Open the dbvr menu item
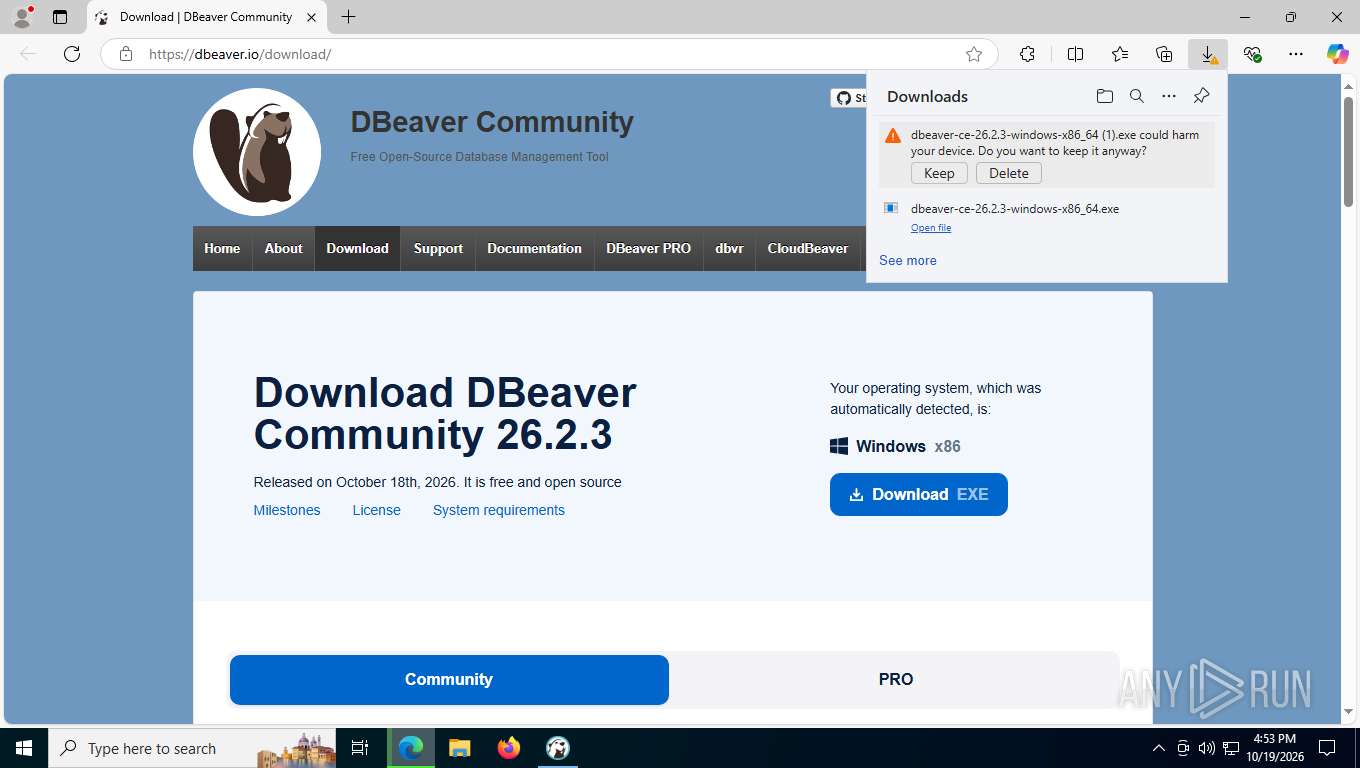Screen dimensions: 1360x768 (729, 248)
